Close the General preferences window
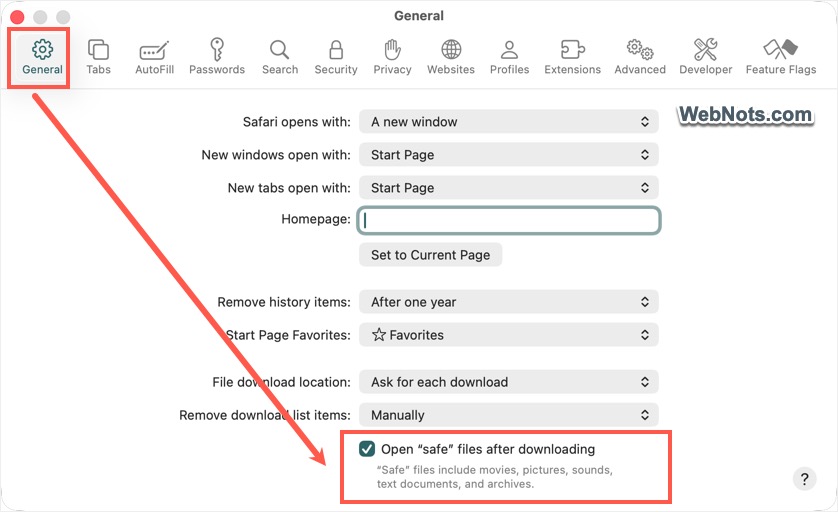The height and width of the screenshot is (512, 838). (17, 17)
